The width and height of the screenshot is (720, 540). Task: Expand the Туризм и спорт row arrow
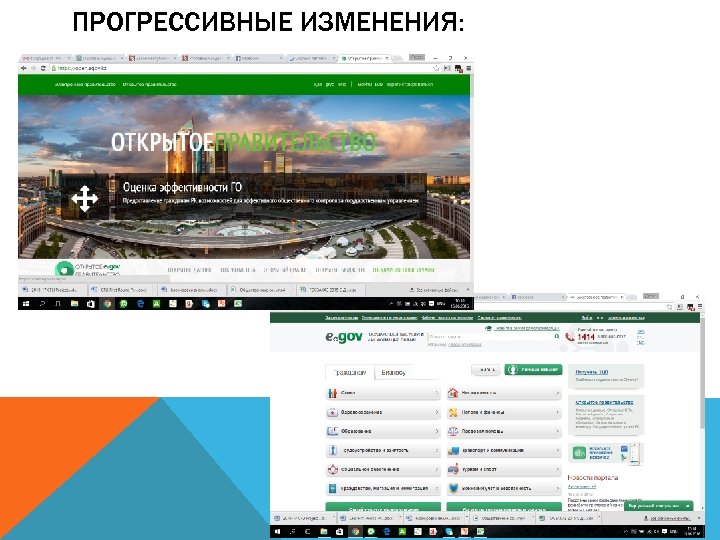point(557,469)
